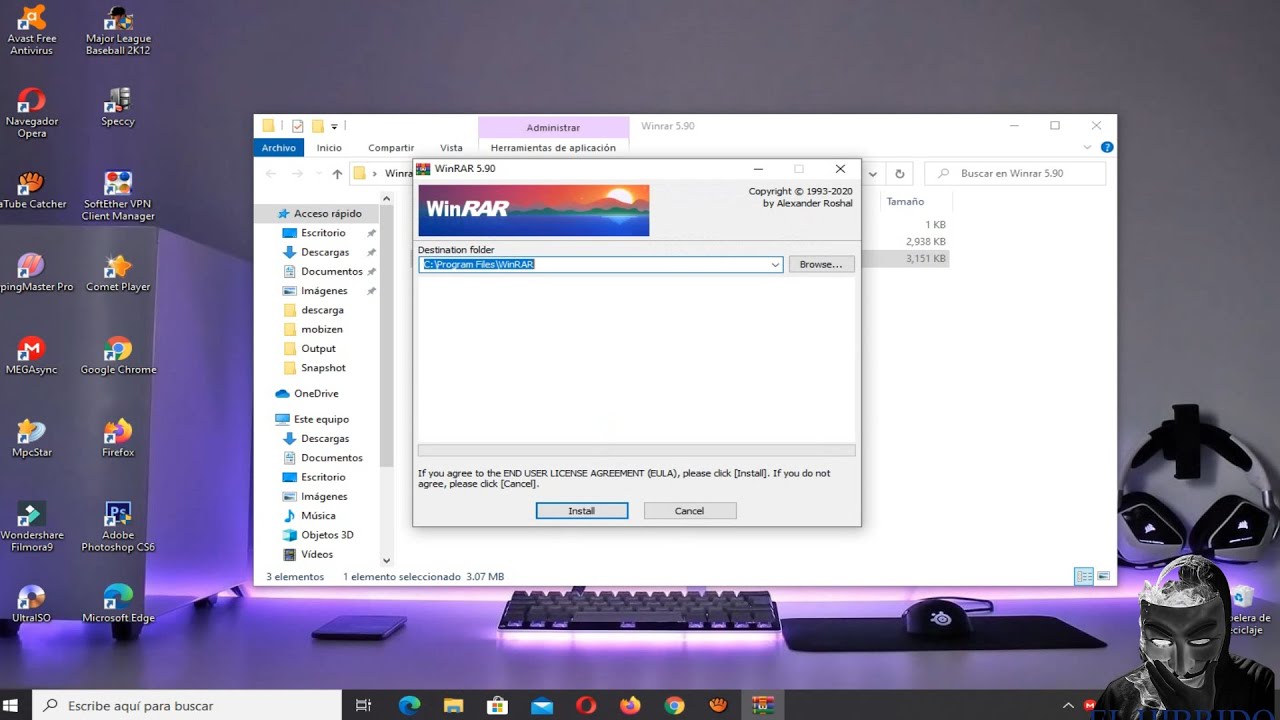The width and height of the screenshot is (1280, 720).
Task: Open Mail app from taskbar
Action: pyautogui.click(x=542, y=705)
